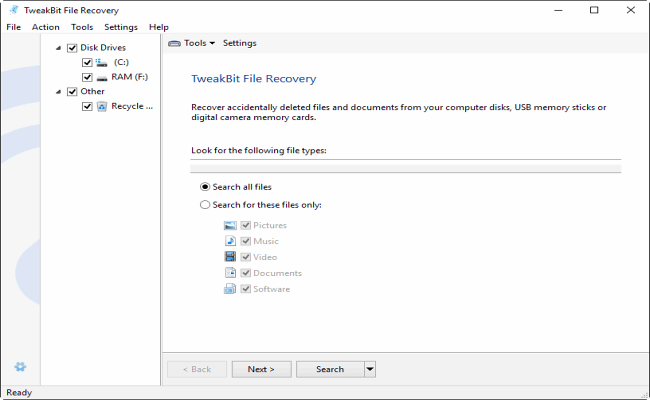
Task: Select Search for these files only option
Action: tap(205, 205)
